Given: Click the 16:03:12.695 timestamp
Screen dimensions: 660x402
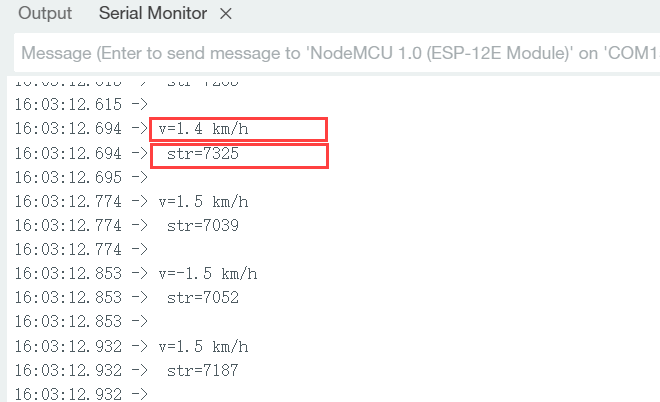Looking at the screenshot, I should [x=68, y=177].
